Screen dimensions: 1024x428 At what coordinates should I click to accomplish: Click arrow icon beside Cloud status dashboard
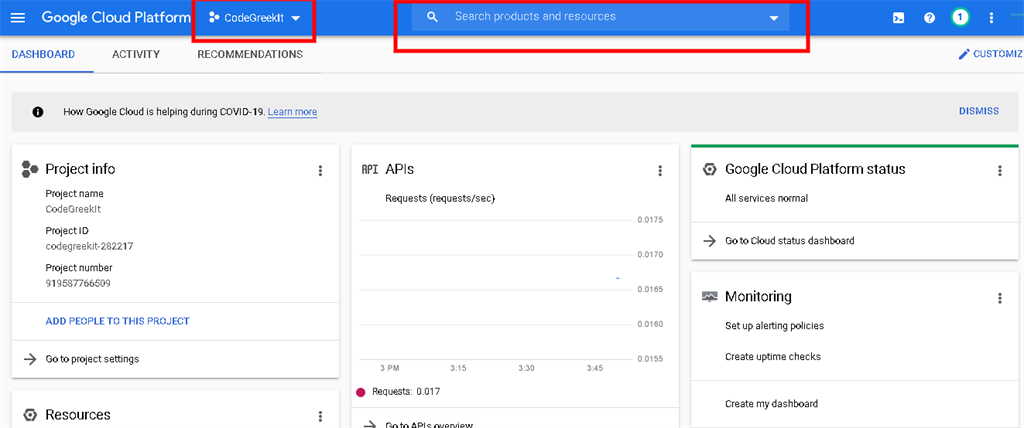coord(709,240)
